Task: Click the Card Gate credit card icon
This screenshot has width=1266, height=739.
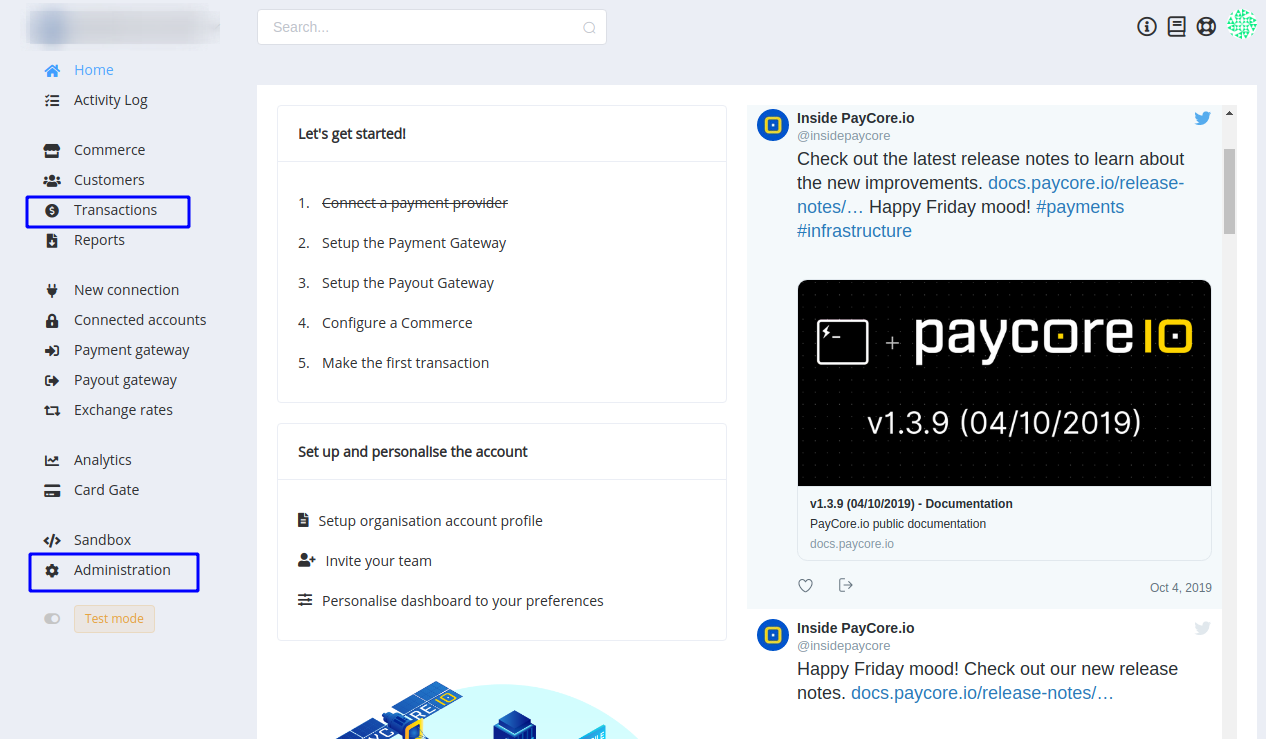Action: tap(52, 491)
